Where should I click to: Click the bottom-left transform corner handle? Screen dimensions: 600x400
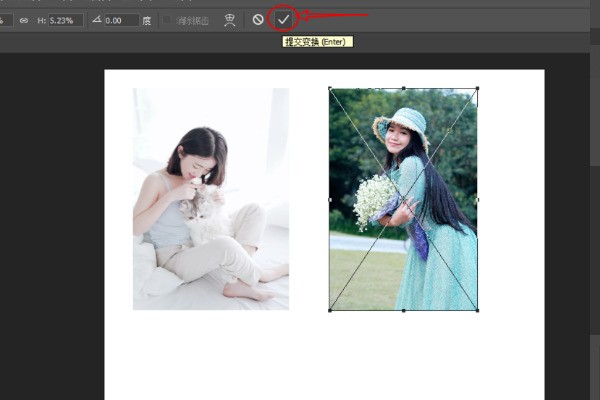click(x=329, y=310)
